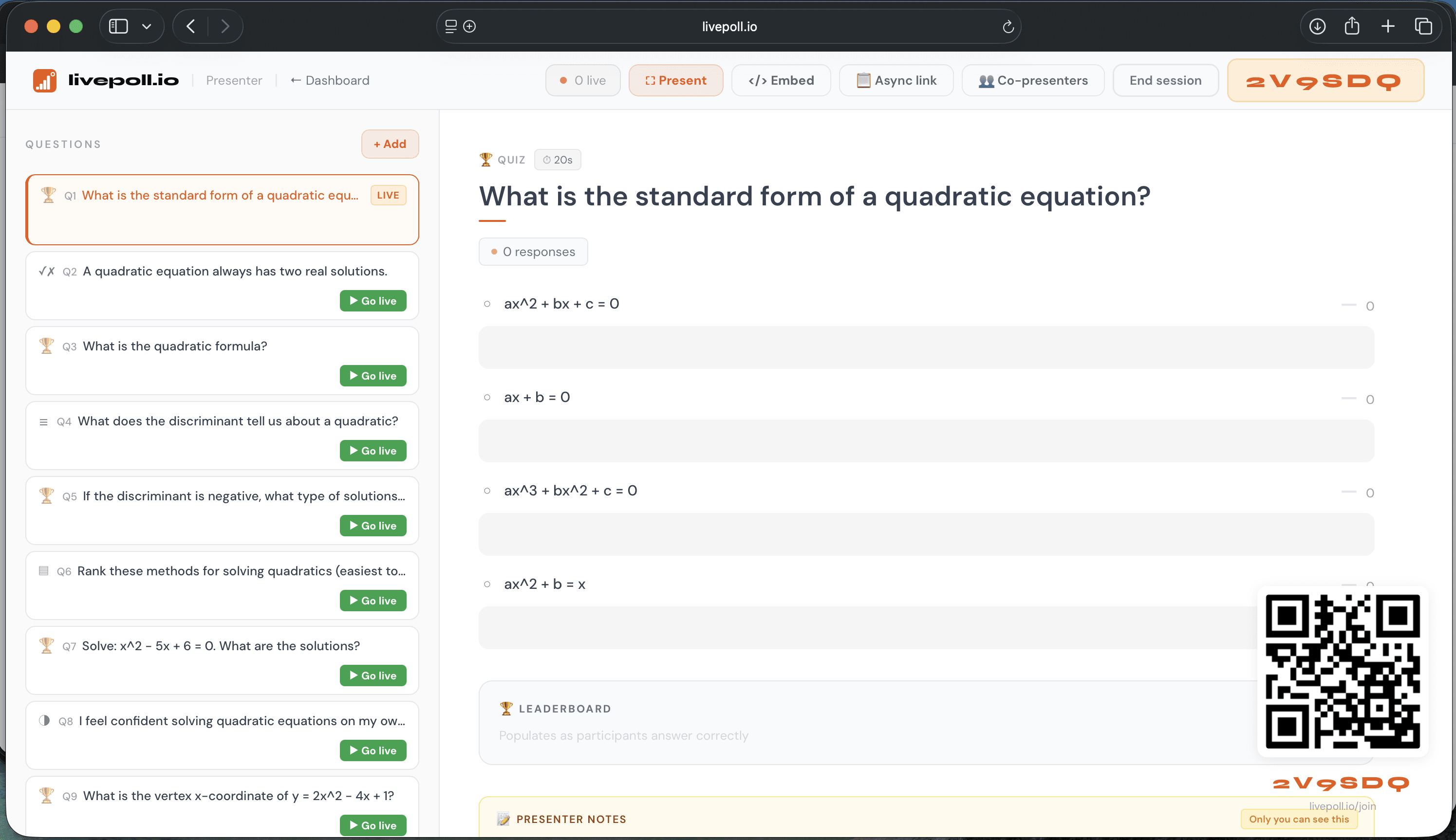Click the reader view icon in address bar
1456x840 pixels.
451,27
